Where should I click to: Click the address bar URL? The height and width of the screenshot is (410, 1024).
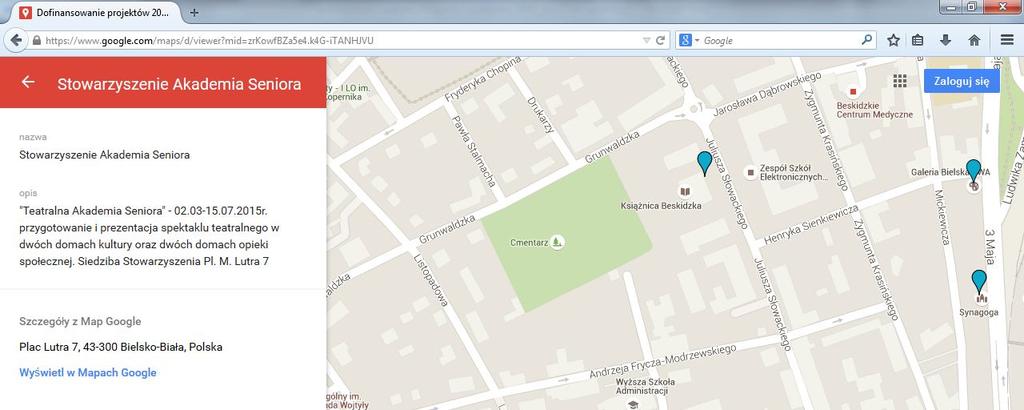tap(210, 40)
